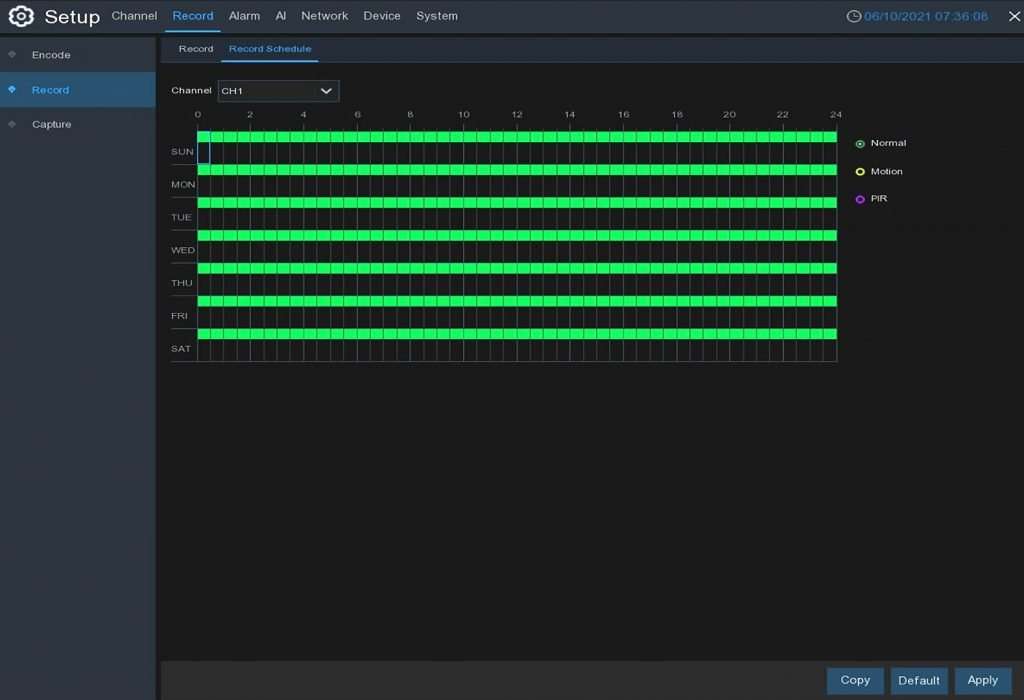The width and height of the screenshot is (1024, 700).
Task: Open the System menu
Action: 437,16
